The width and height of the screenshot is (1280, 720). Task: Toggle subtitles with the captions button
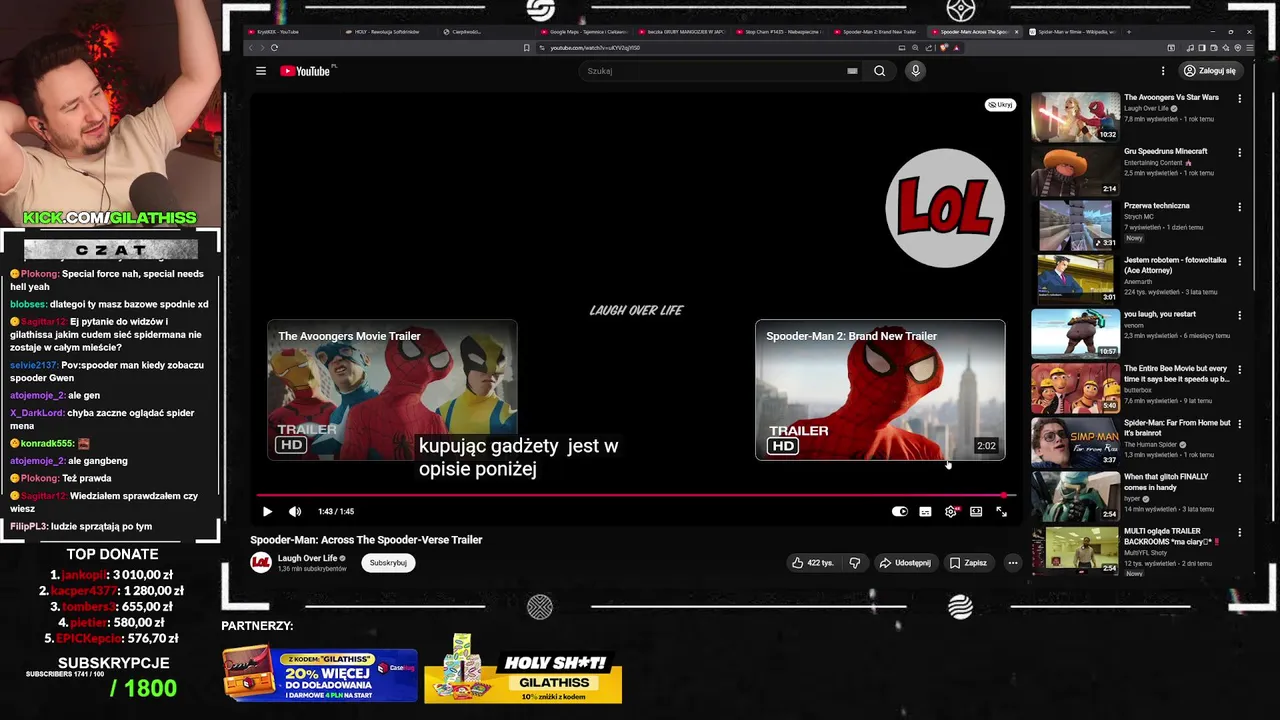[x=925, y=512]
